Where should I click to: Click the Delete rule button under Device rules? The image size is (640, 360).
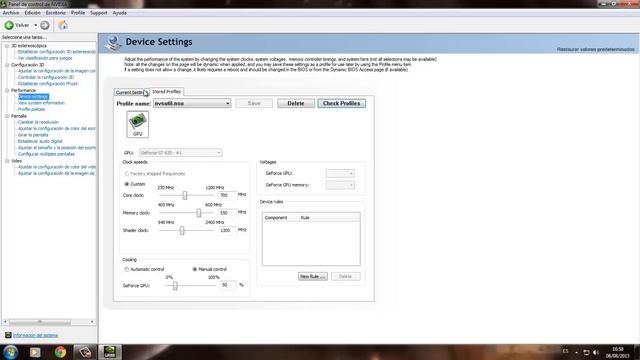tap(345, 276)
